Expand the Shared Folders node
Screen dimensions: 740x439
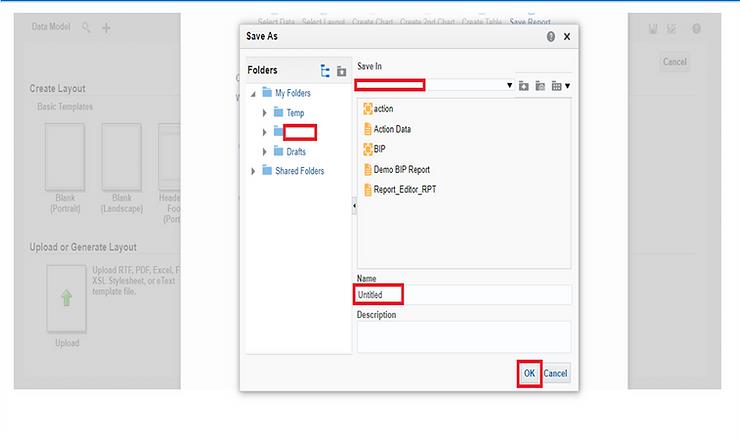[x=253, y=171]
